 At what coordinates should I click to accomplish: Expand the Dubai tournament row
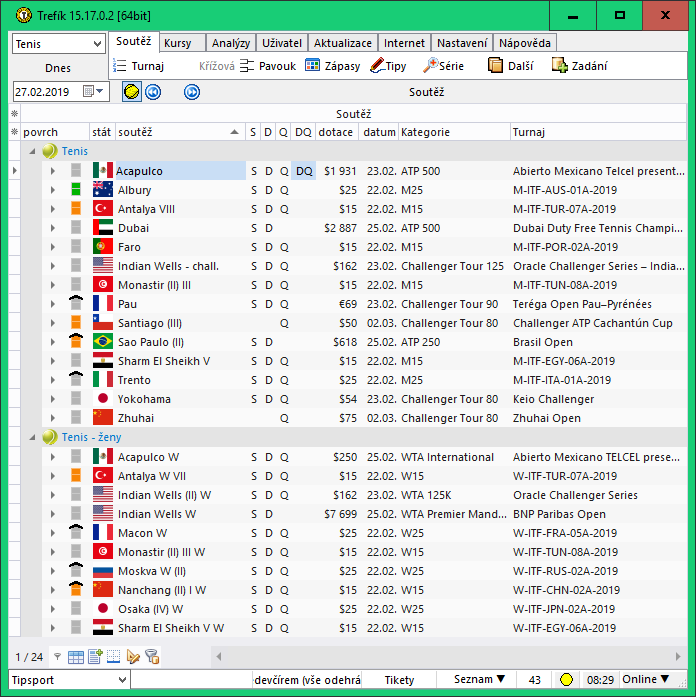[x=52, y=228]
